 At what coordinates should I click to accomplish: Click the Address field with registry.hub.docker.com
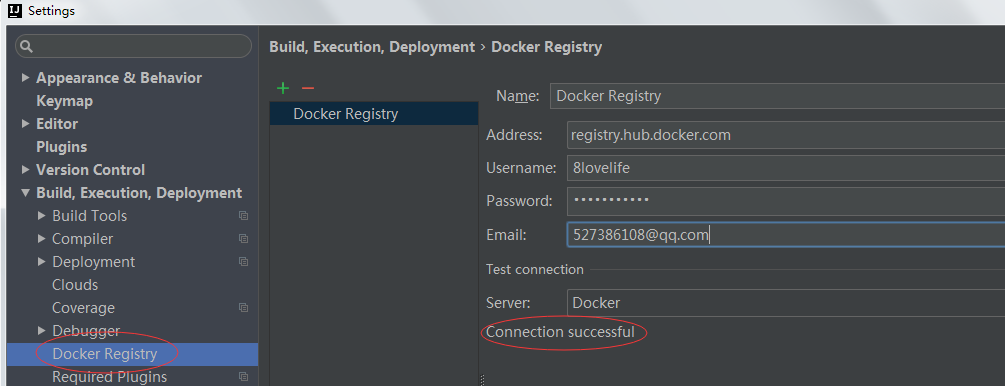coord(786,135)
